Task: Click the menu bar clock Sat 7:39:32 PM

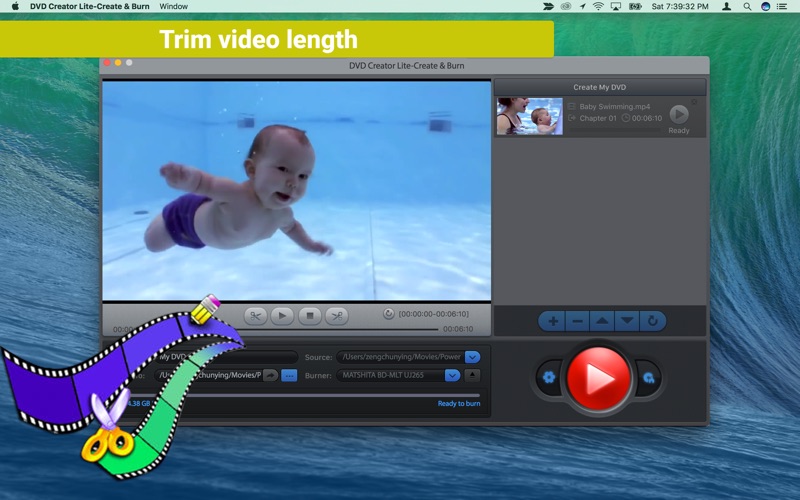Action: pyautogui.click(x=680, y=7)
